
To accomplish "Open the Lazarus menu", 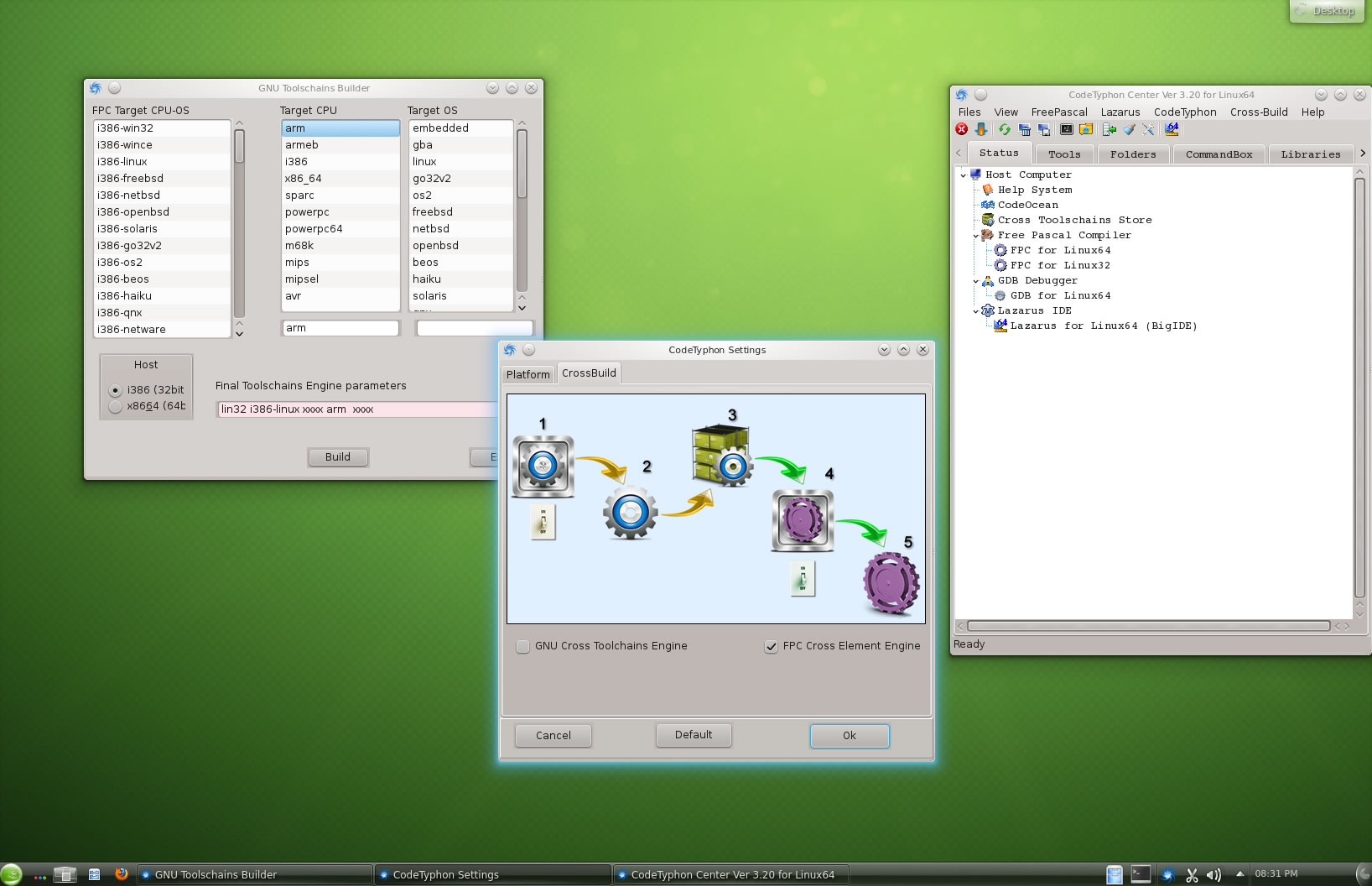I will pos(1120,112).
